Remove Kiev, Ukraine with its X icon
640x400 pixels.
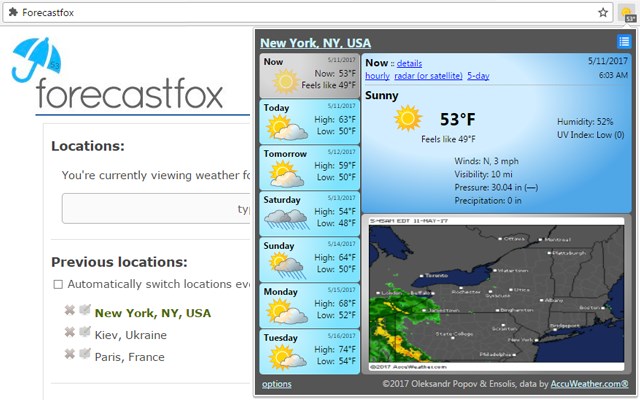point(69,332)
